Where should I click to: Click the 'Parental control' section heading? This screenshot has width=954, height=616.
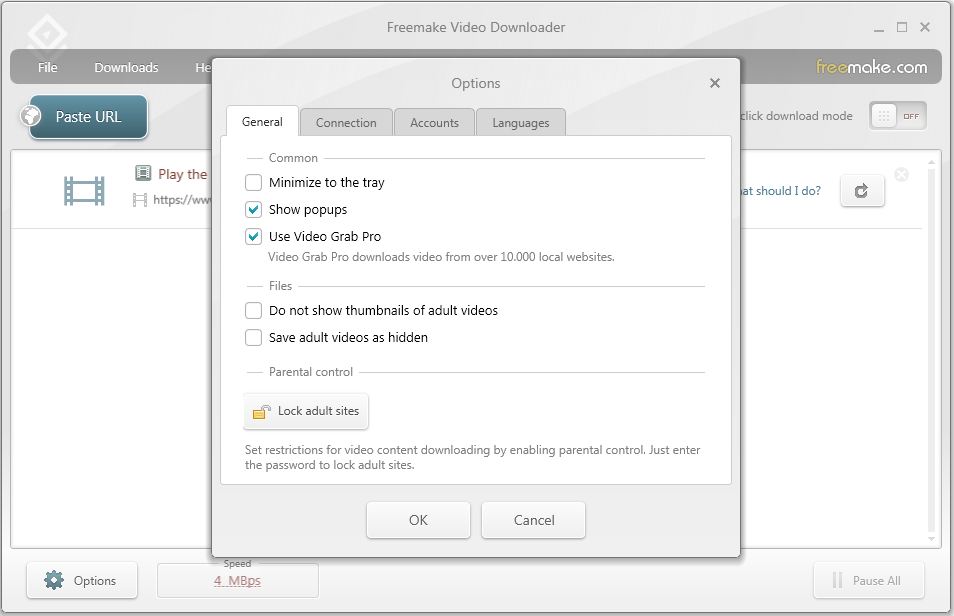pos(311,372)
